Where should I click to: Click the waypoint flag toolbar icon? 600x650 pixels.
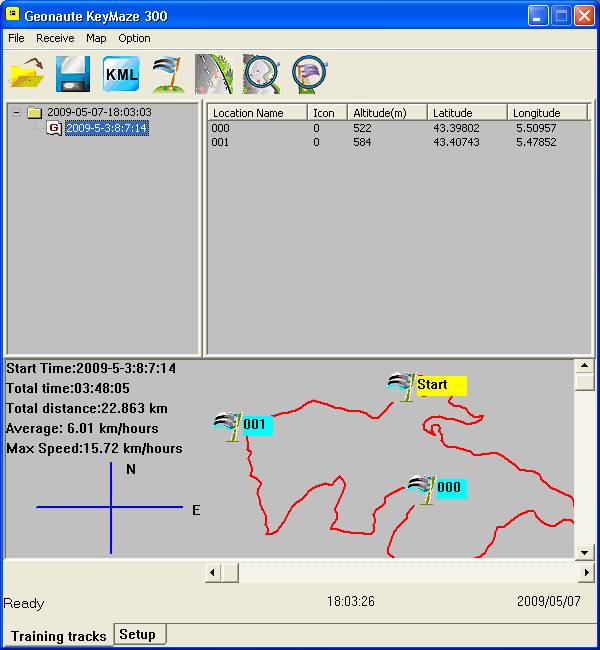point(168,74)
